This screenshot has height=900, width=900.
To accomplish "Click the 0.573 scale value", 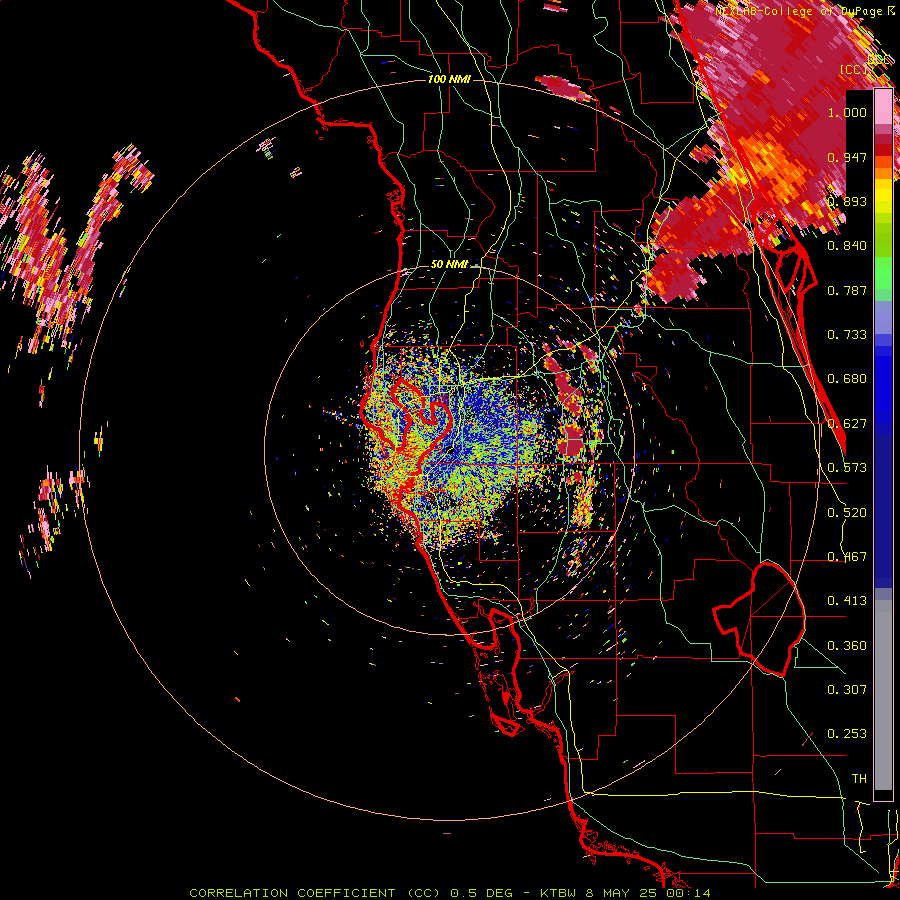I will (847, 468).
